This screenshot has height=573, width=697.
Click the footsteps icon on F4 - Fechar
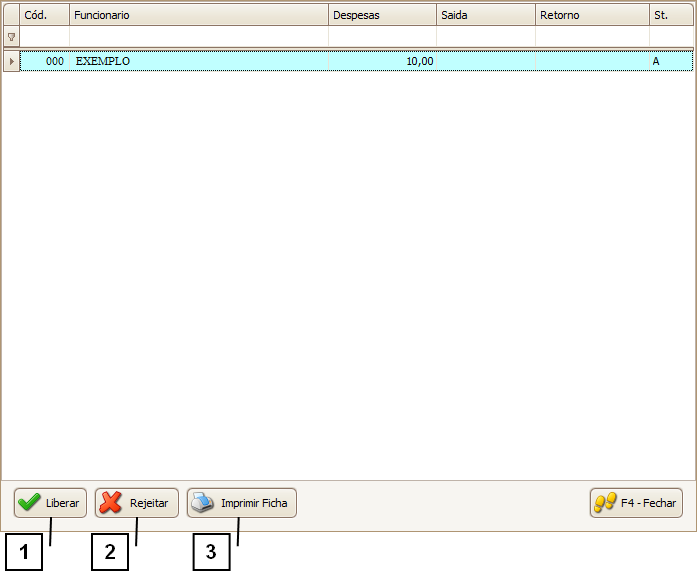pyautogui.click(x=605, y=503)
